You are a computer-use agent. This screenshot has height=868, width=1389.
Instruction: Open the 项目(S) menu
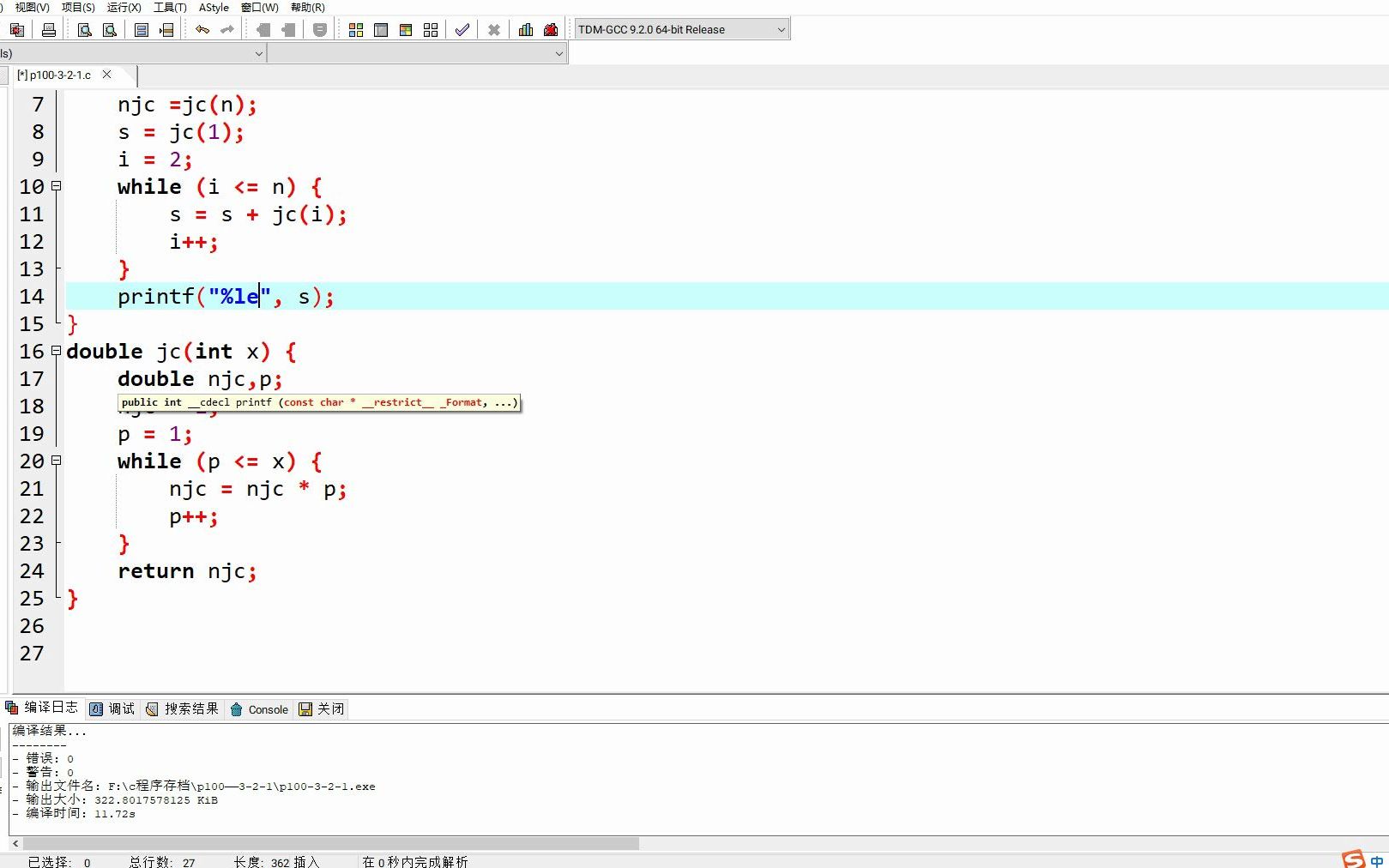point(78,7)
